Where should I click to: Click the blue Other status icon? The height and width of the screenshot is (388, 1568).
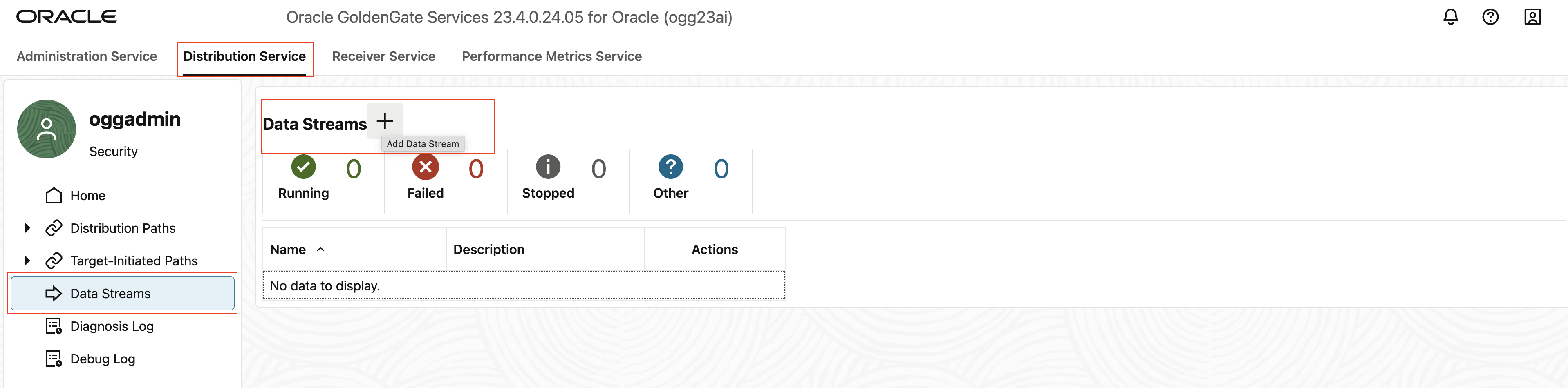click(671, 167)
